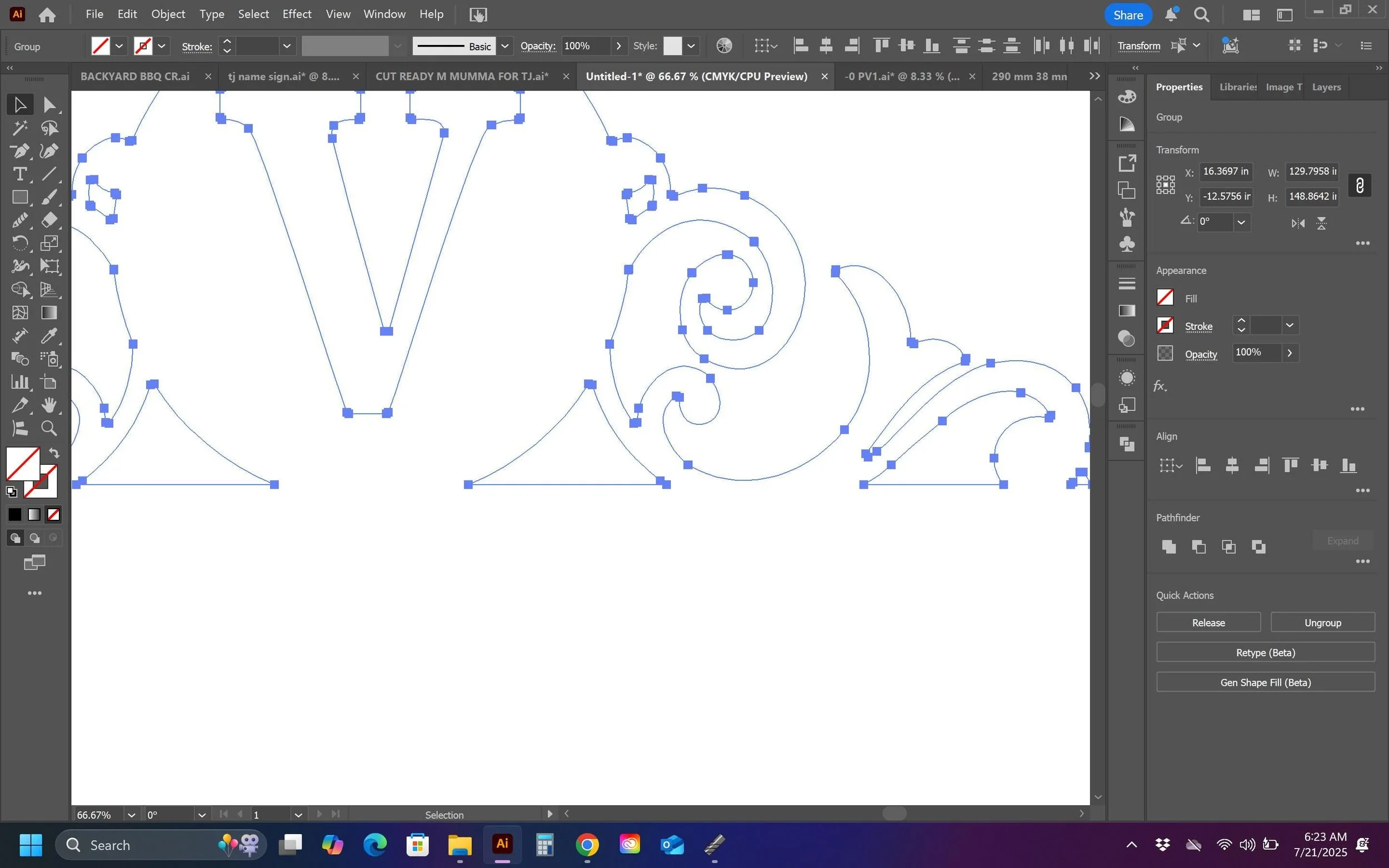Select the Type tool
The height and width of the screenshot is (868, 1389).
pos(19,174)
